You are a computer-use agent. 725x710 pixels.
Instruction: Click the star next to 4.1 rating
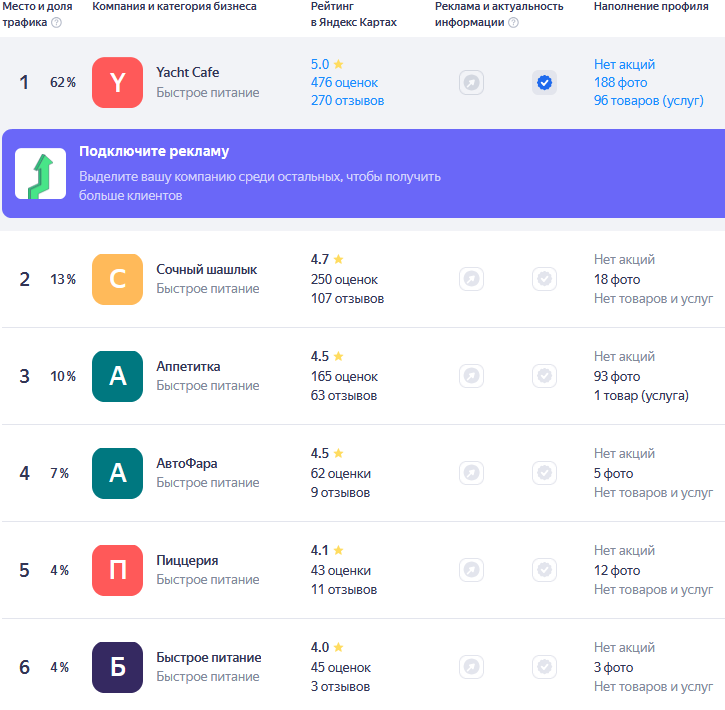point(338,550)
